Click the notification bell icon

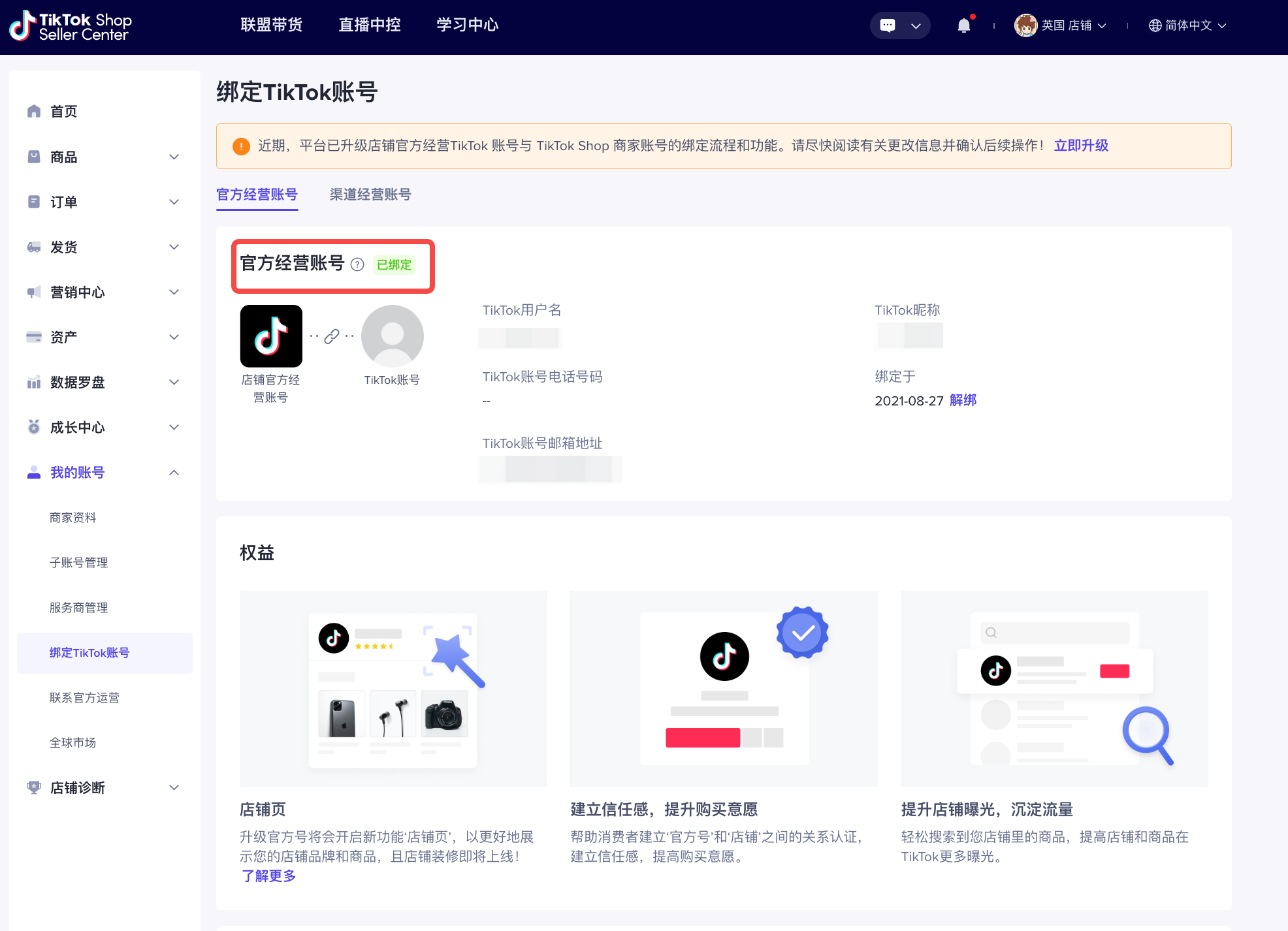pyautogui.click(x=963, y=25)
